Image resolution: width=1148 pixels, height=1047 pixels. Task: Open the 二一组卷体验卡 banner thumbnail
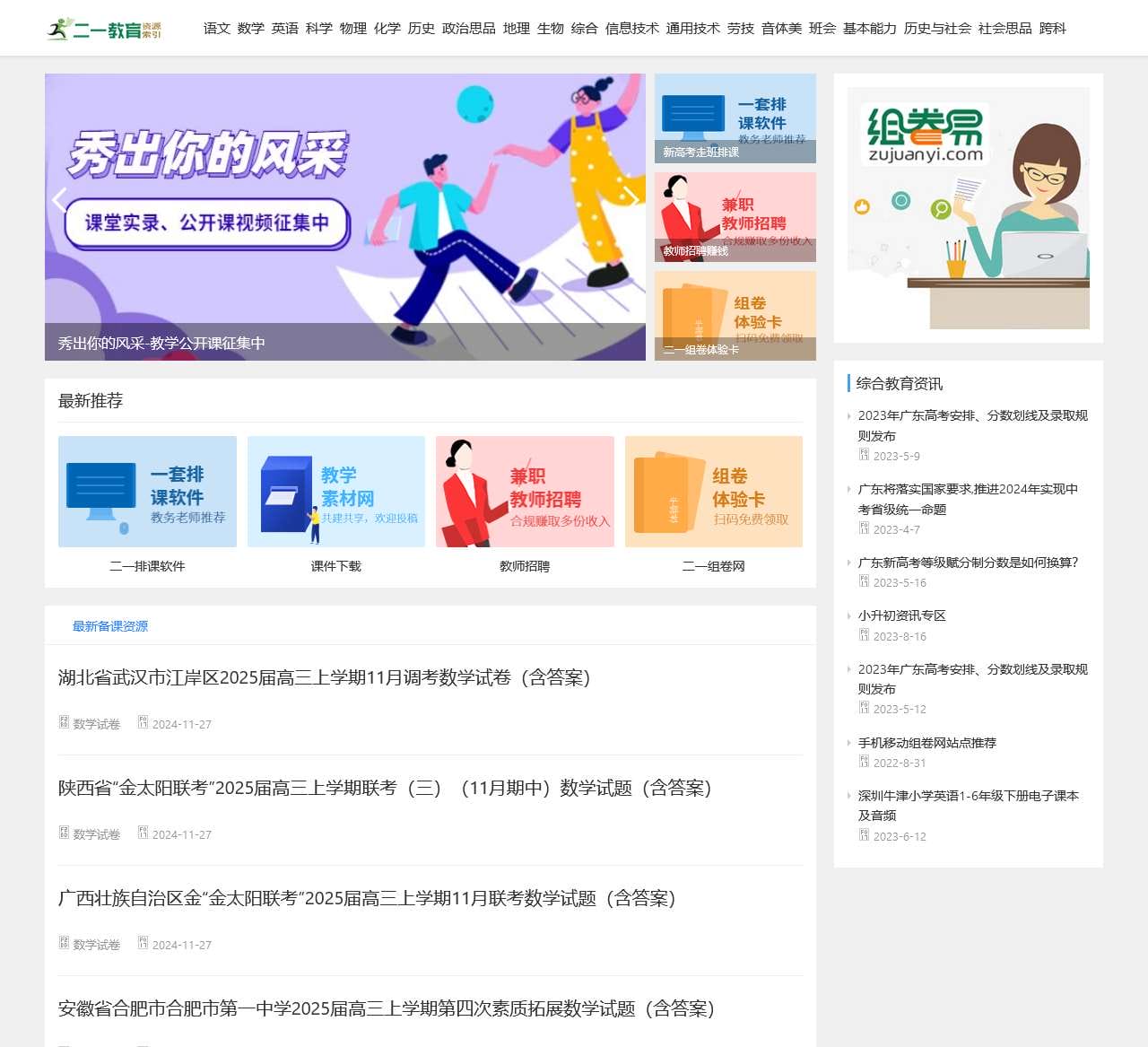[x=735, y=316]
